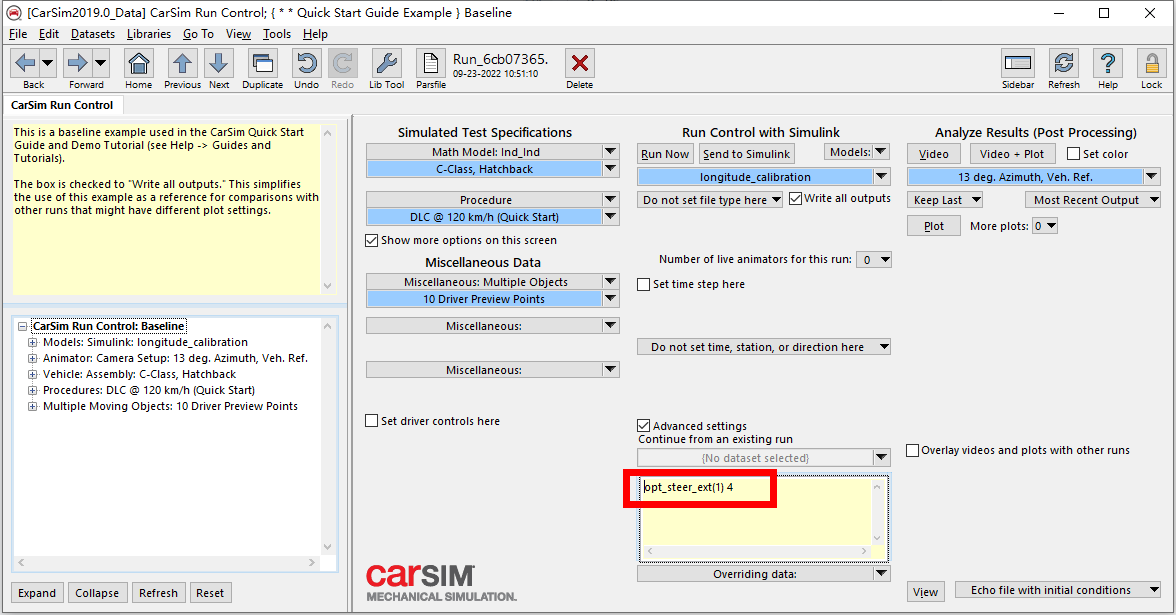Image resolution: width=1176 pixels, height=615 pixels.
Task: Click the Video button
Action: (x=934, y=154)
